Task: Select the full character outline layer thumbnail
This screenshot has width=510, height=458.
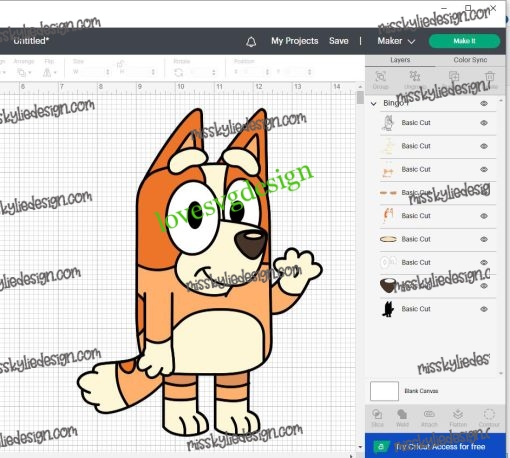Action: (388, 123)
